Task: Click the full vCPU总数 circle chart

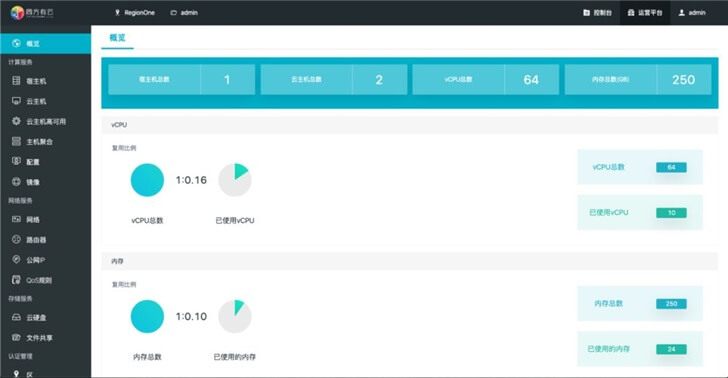Action: pyautogui.click(x=147, y=180)
